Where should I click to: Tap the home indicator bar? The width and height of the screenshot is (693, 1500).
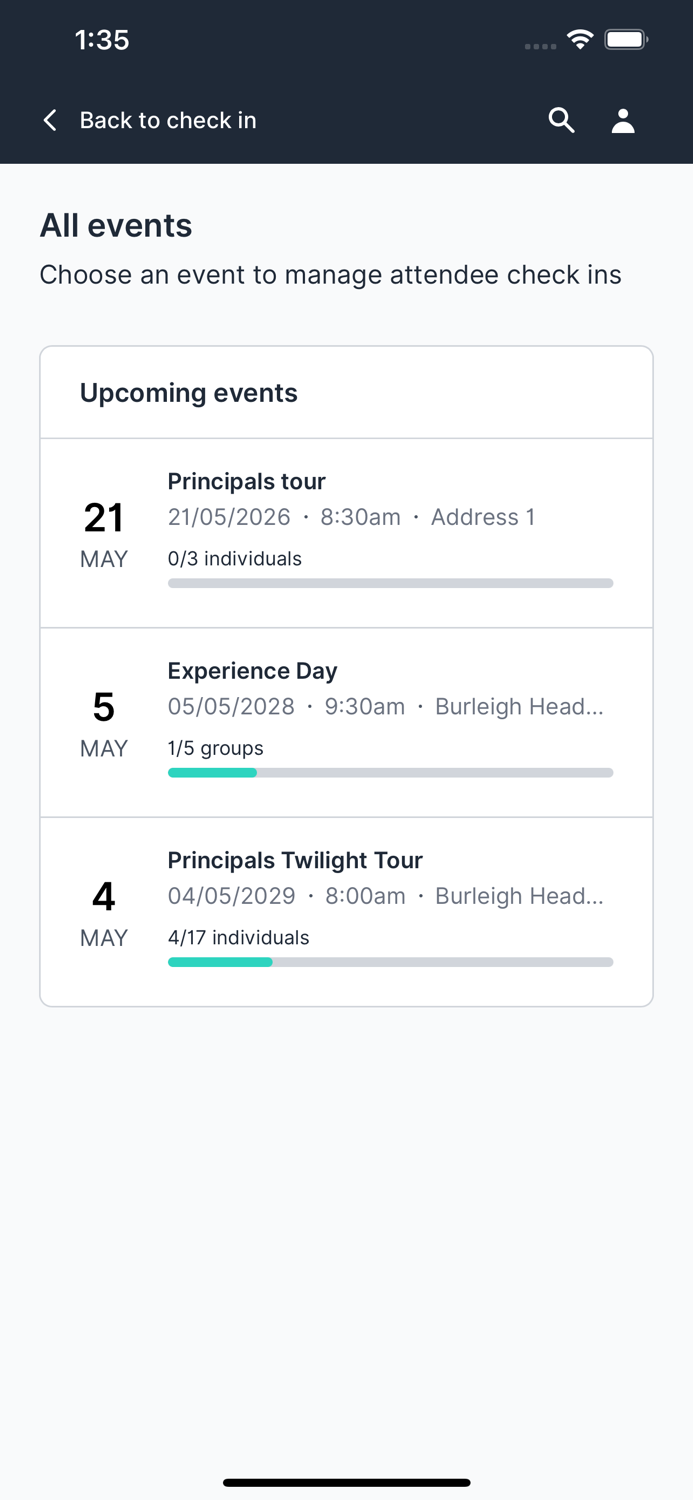346,1482
